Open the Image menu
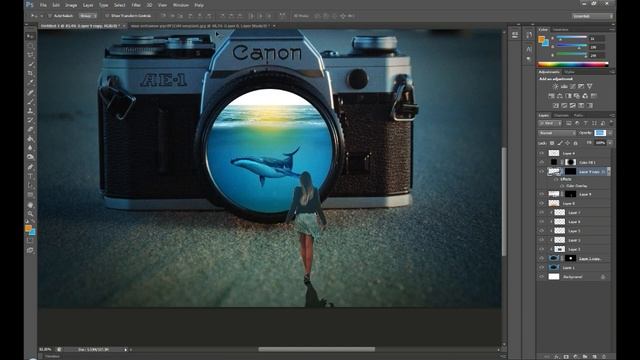Screen dimensions: 640x360 pos(71,5)
